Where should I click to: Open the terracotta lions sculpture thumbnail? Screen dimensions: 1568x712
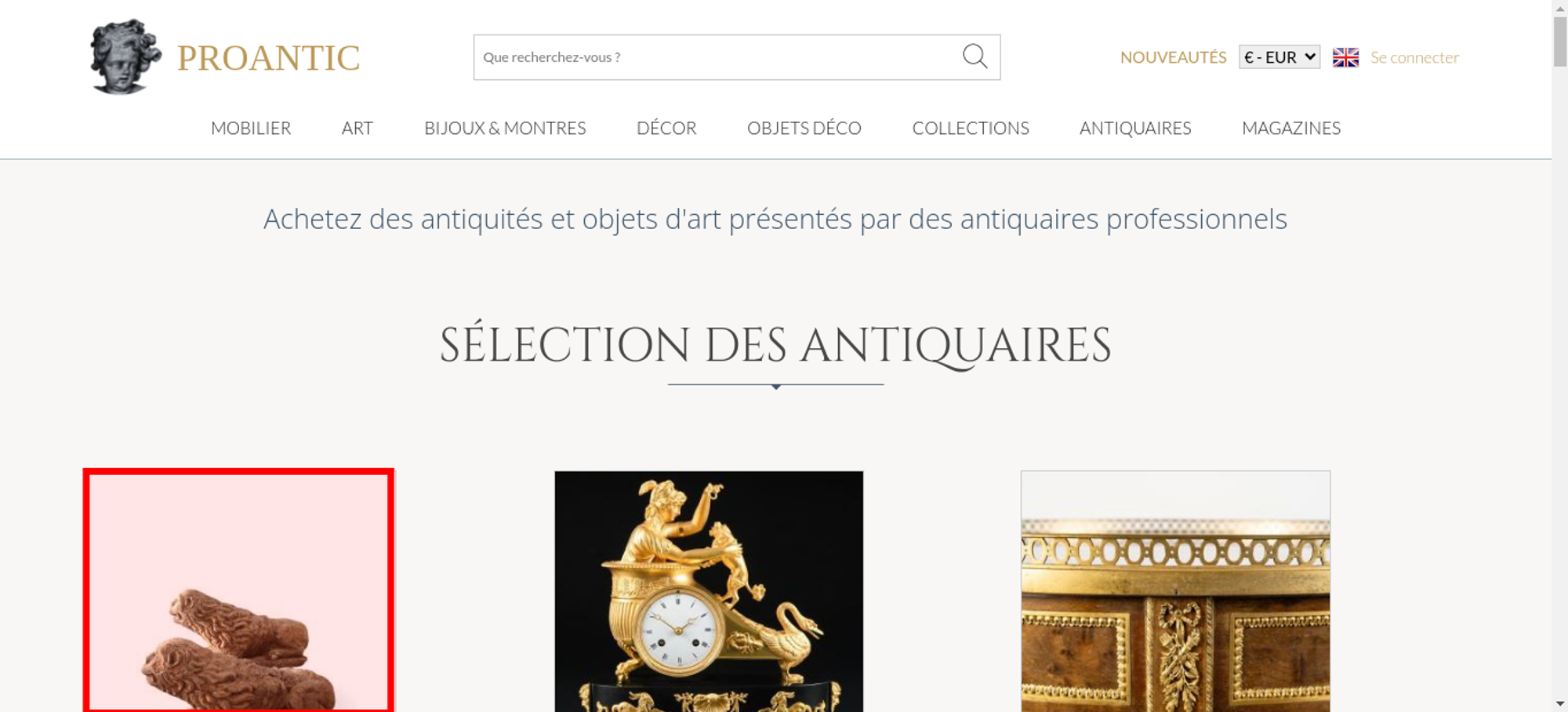click(238, 591)
